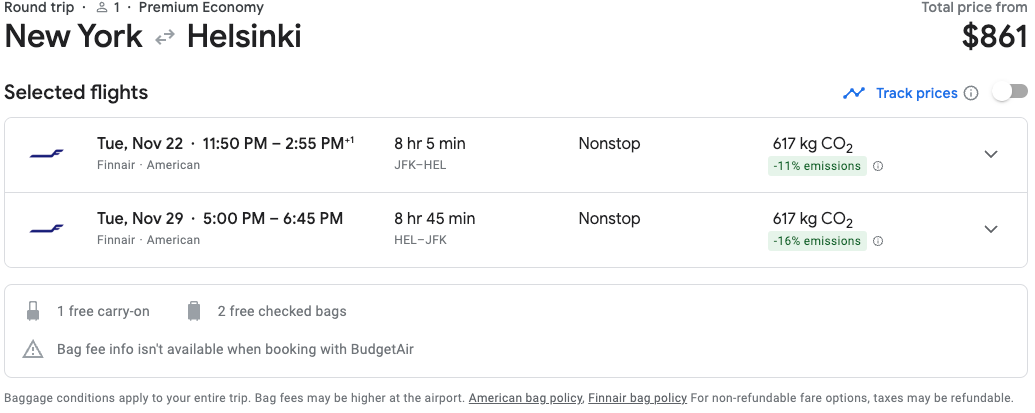Viewport: 1035px width, 413px height.
Task: Click the -16% emissions badge
Action: 816,241
